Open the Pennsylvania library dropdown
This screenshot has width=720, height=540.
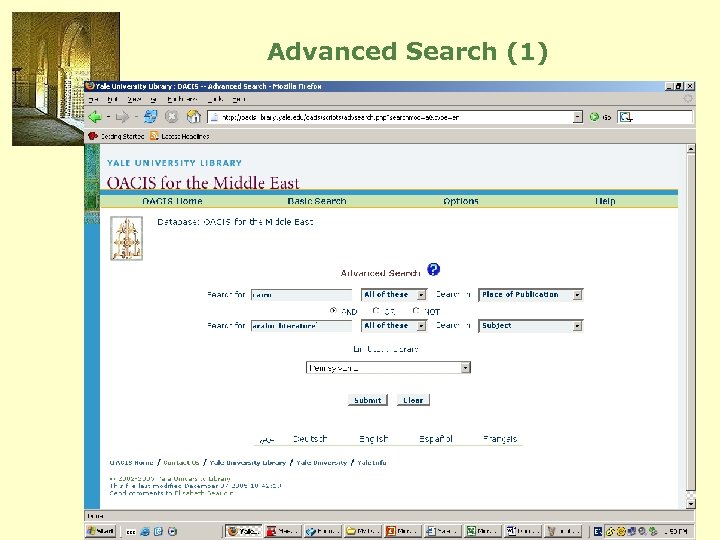click(388, 368)
